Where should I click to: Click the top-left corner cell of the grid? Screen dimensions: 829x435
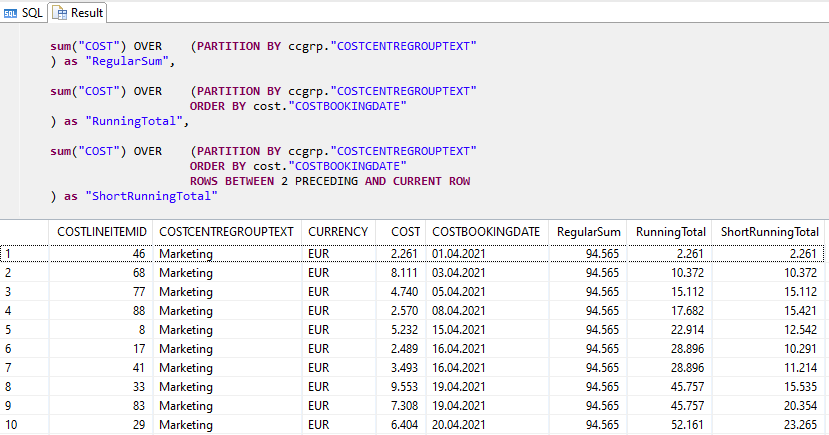tap(24, 231)
